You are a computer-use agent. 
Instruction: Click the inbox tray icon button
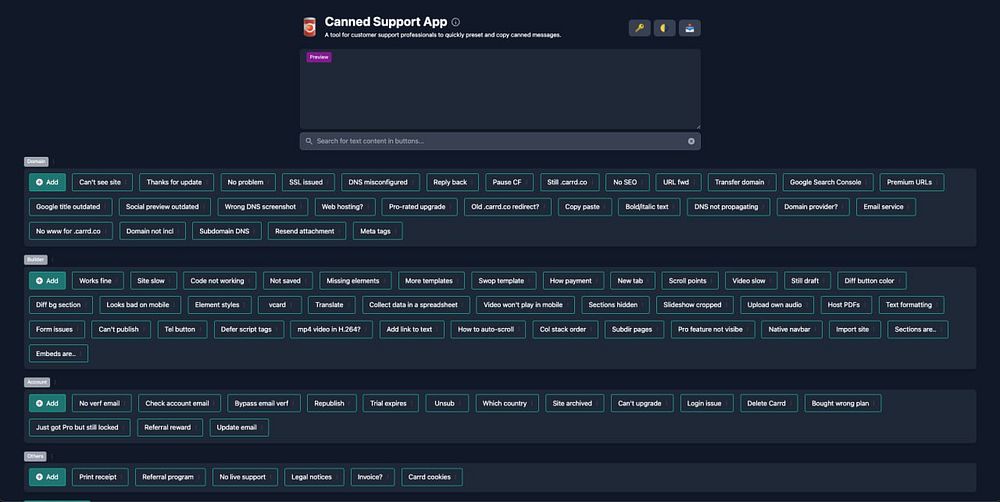(x=689, y=28)
